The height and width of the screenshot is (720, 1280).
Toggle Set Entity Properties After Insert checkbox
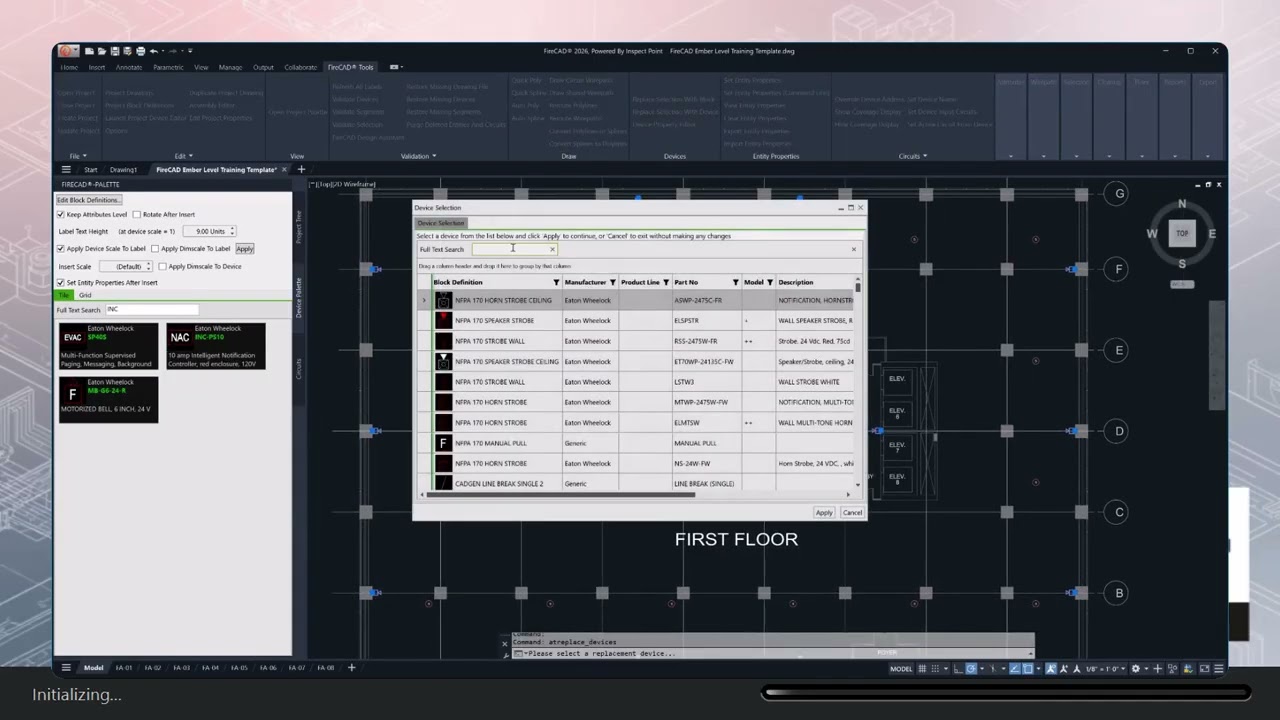pos(61,282)
